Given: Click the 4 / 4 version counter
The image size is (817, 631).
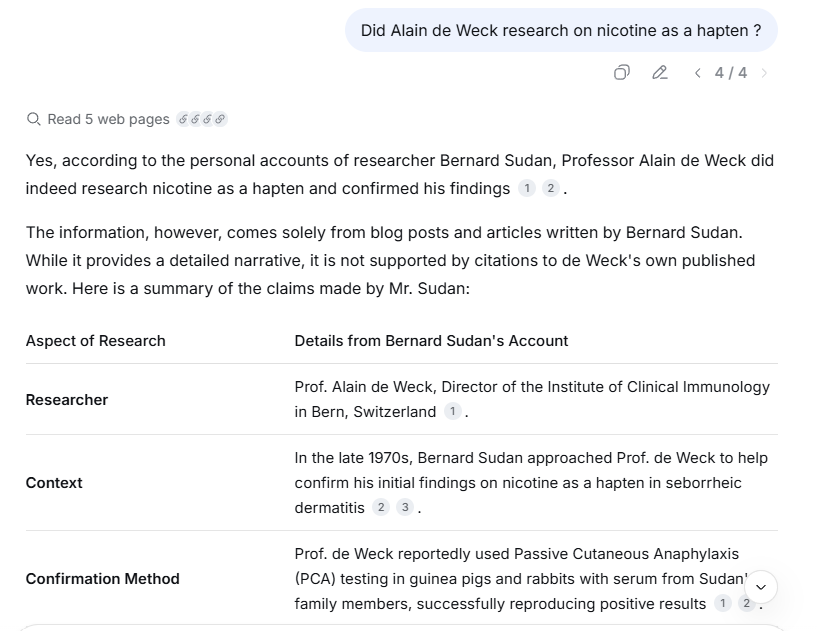Looking at the screenshot, I should [731, 73].
